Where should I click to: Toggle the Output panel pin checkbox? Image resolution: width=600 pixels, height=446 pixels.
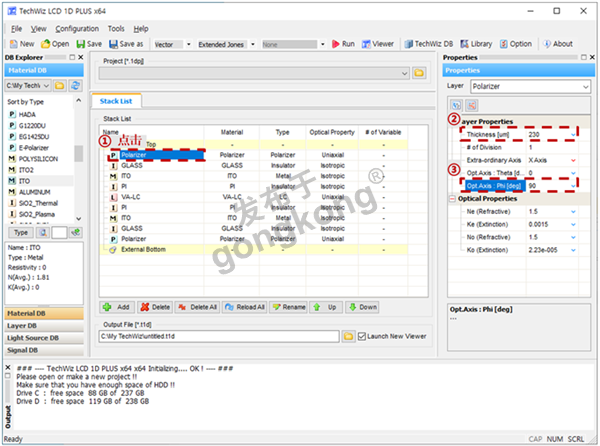coord(8,376)
